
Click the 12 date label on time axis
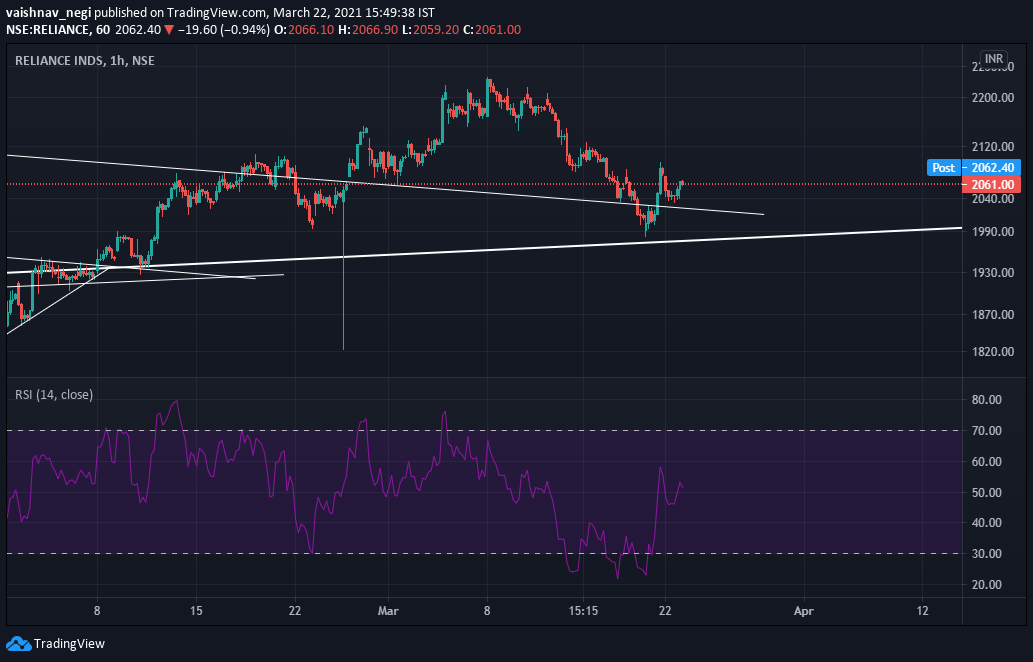coord(922,611)
